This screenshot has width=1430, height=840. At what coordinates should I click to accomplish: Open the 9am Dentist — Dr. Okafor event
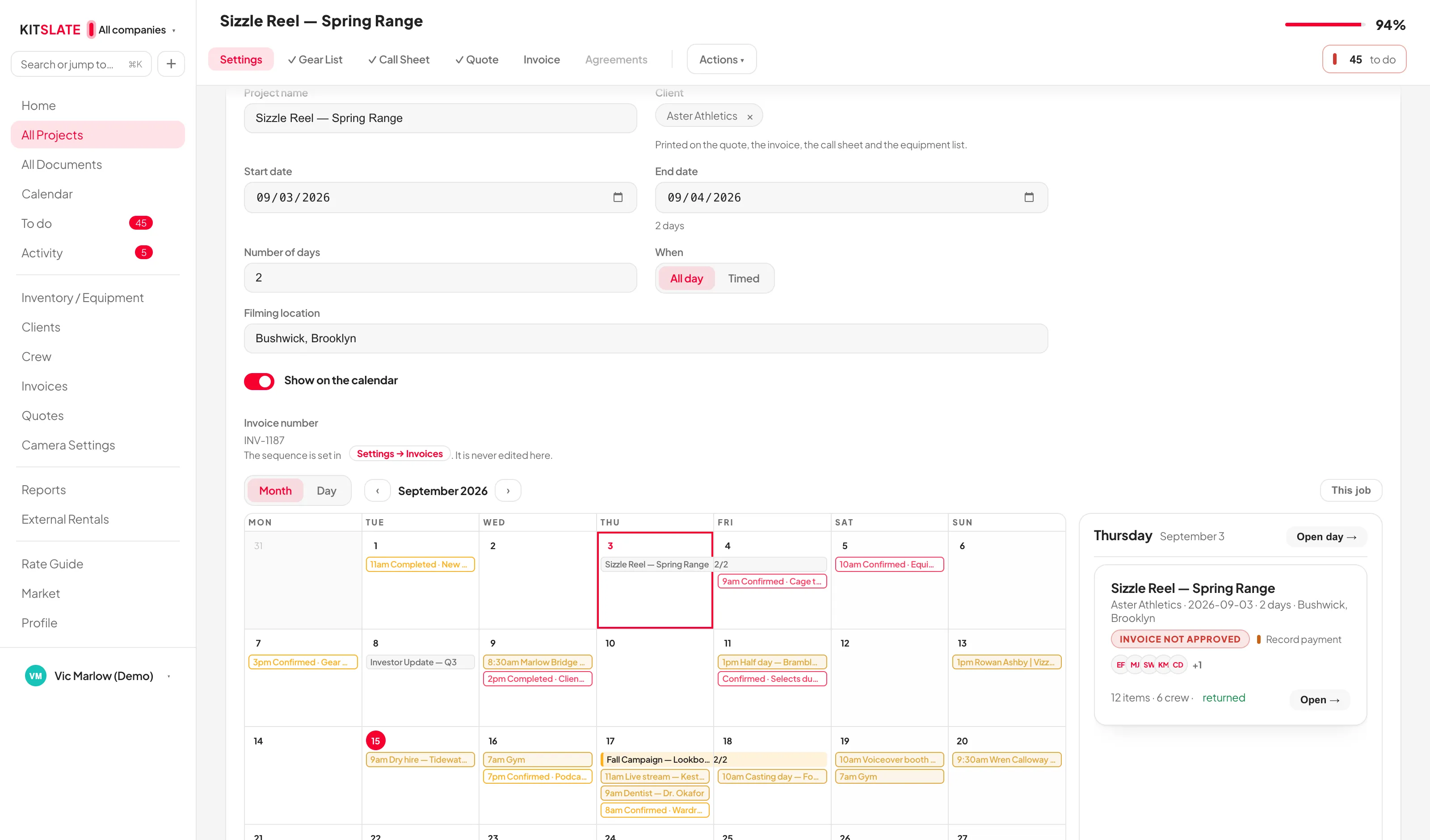click(655, 793)
